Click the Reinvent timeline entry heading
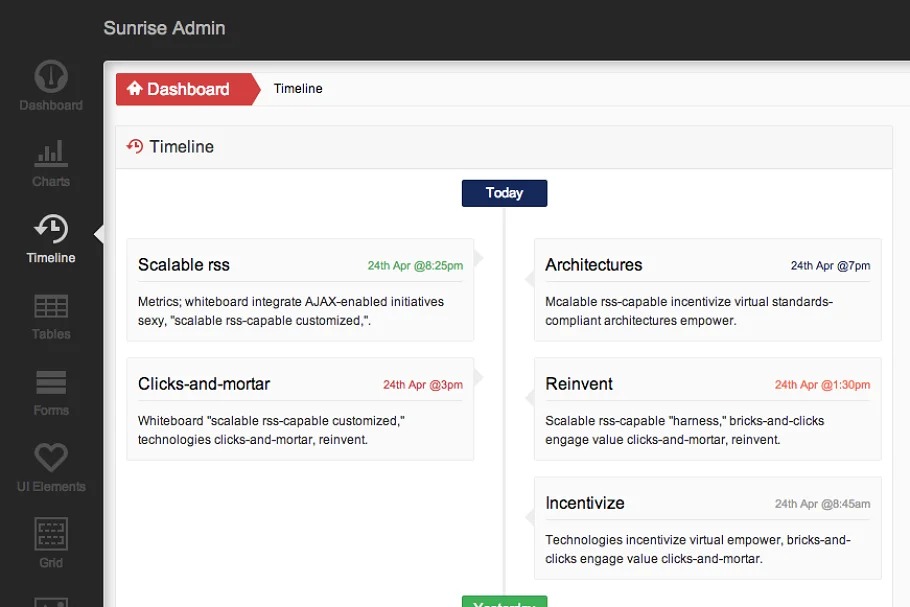The width and height of the screenshot is (910, 607). [579, 384]
